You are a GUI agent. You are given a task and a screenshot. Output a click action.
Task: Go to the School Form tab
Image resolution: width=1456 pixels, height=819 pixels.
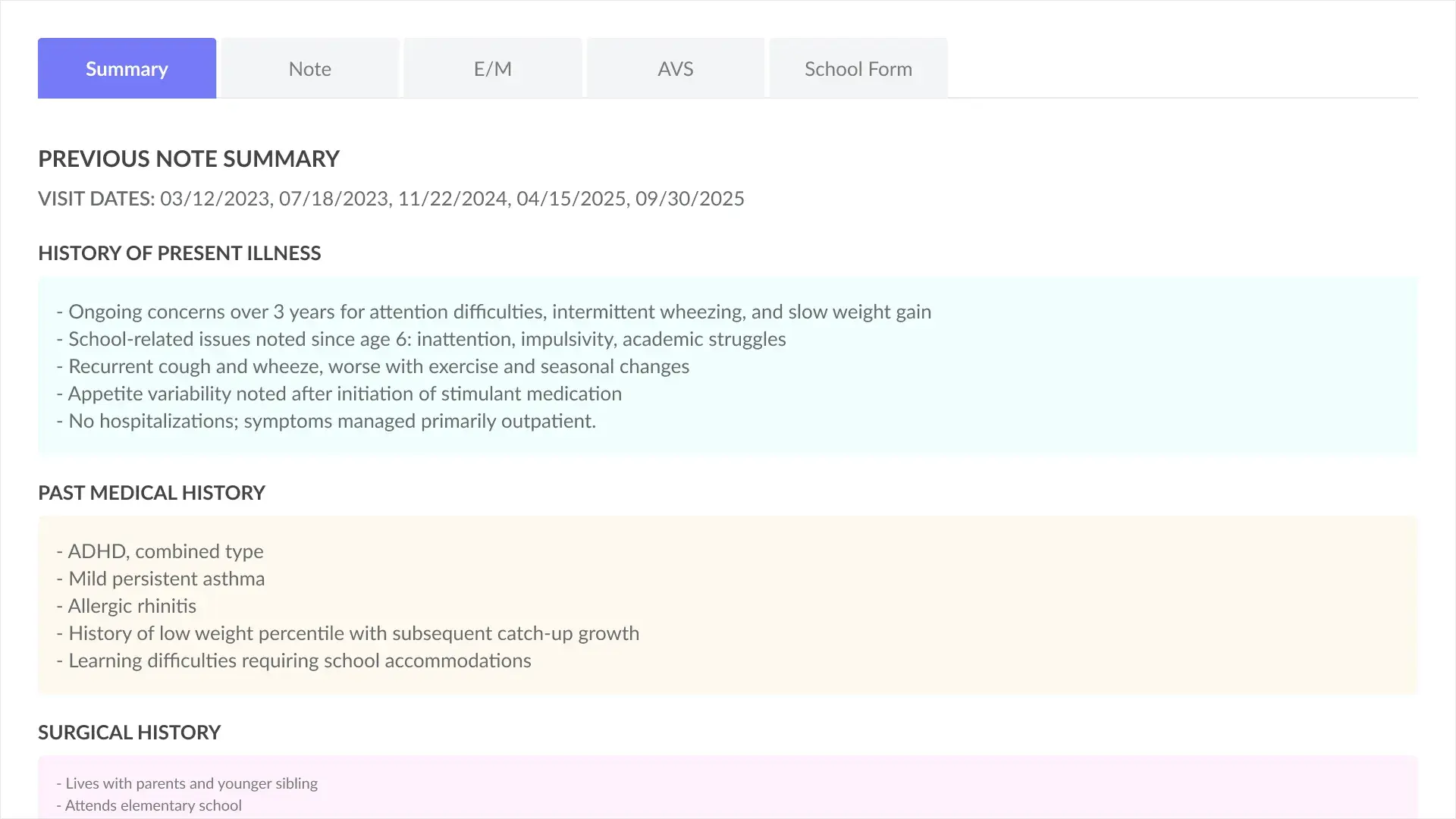tap(858, 68)
